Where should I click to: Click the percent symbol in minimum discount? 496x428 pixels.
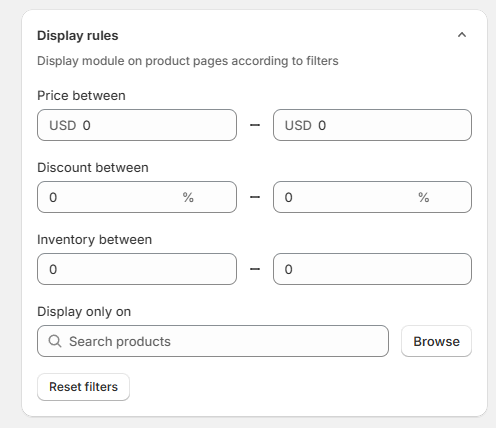coord(188,197)
